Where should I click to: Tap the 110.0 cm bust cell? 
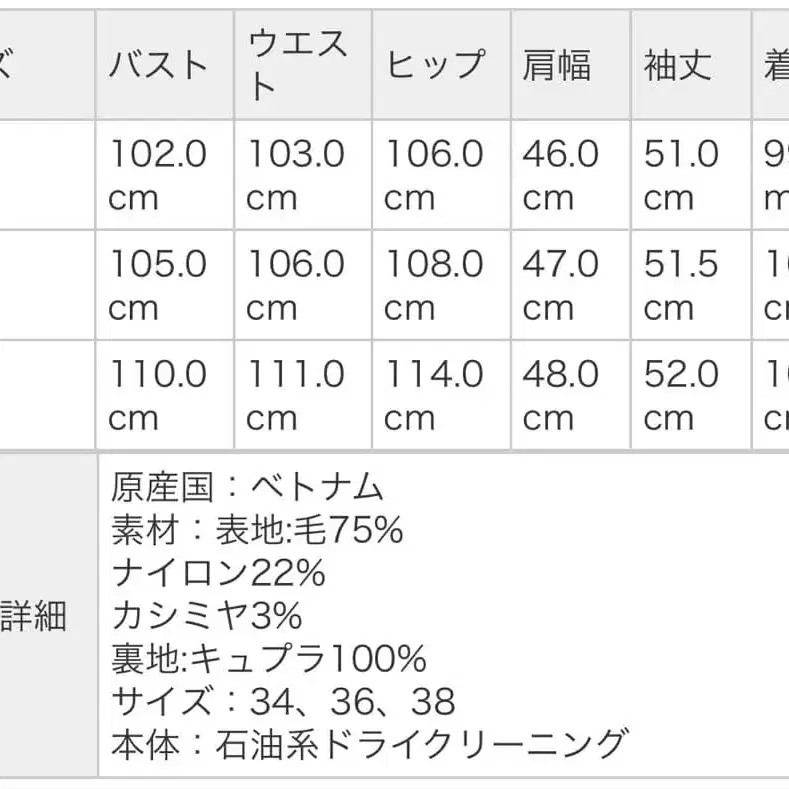(158, 396)
